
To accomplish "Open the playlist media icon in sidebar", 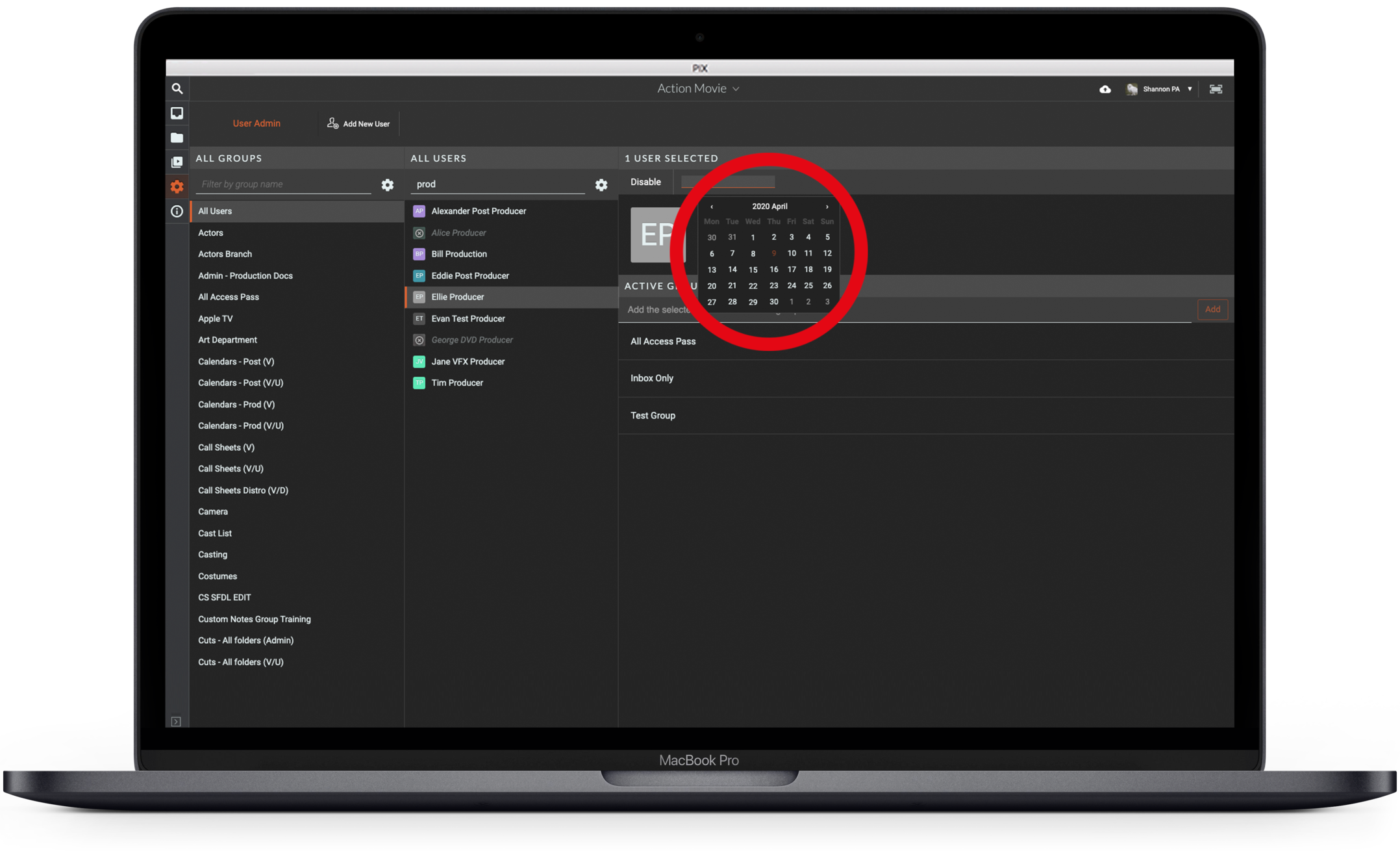I will (x=177, y=162).
